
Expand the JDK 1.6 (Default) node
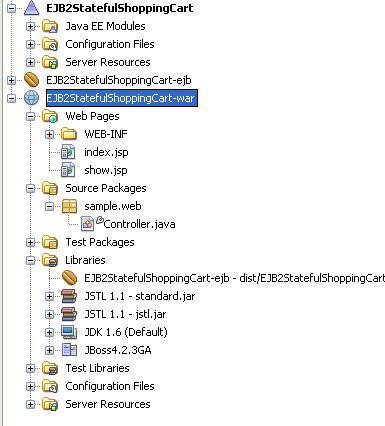tap(49, 332)
